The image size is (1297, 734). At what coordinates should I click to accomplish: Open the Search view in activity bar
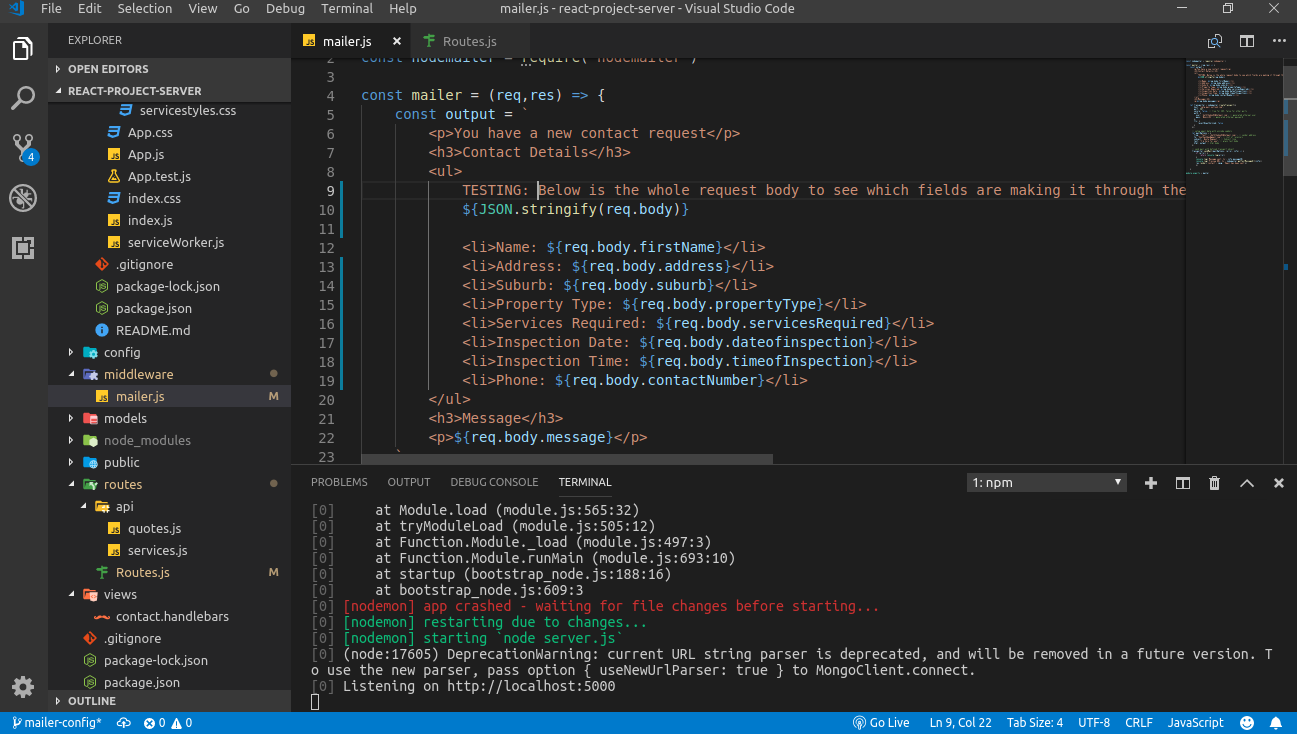pos(23,98)
